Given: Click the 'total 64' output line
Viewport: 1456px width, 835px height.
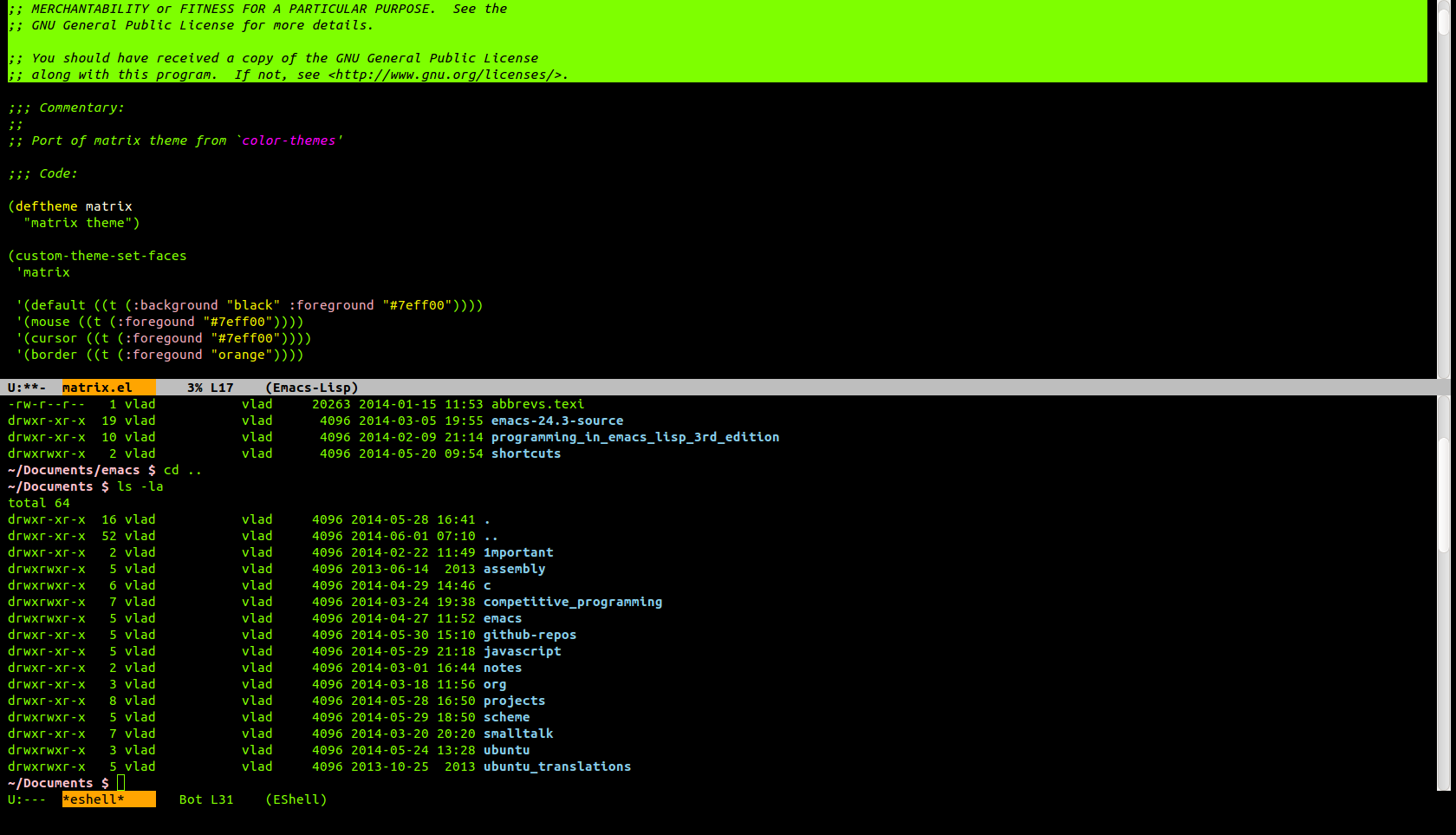Looking at the screenshot, I should point(39,503).
